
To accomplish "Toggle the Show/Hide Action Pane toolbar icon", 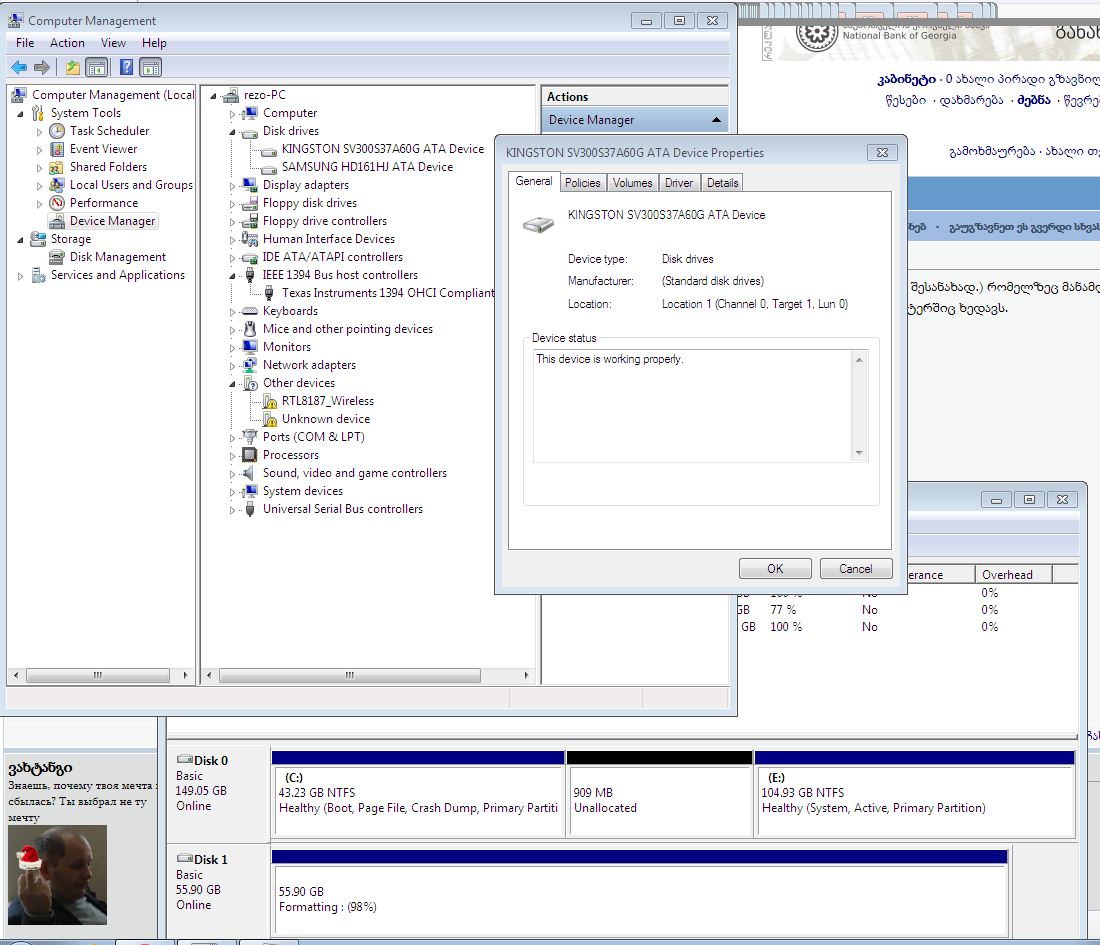I will click(x=150, y=67).
